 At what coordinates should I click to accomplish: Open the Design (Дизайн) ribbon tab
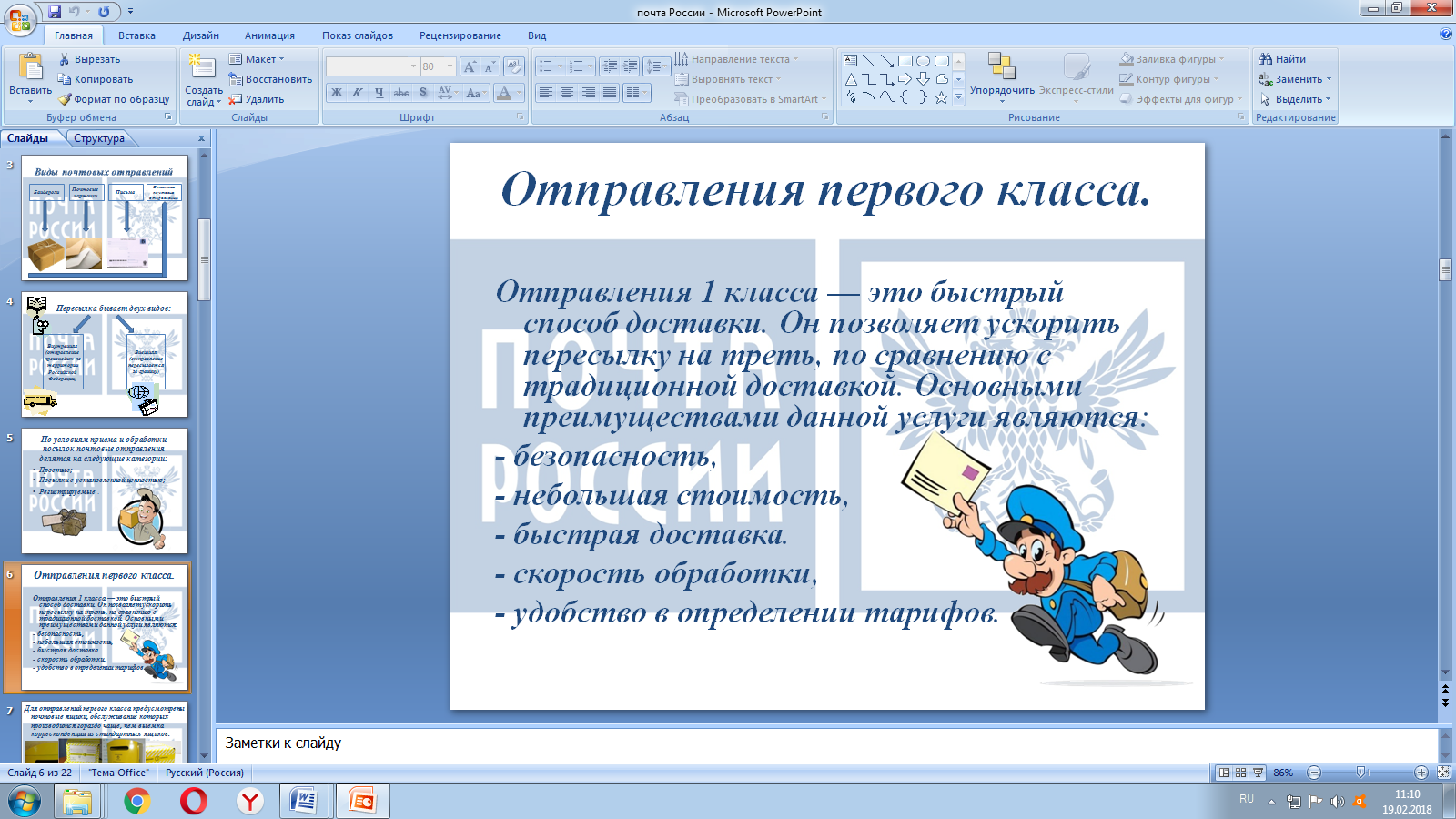[x=201, y=35]
